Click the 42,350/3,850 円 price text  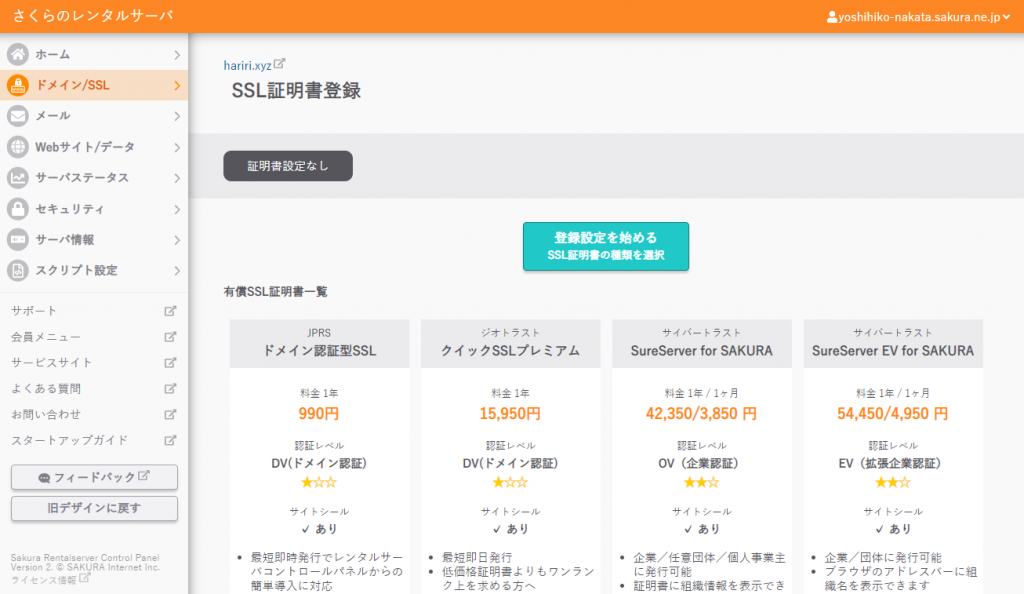[x=701, y=413]
